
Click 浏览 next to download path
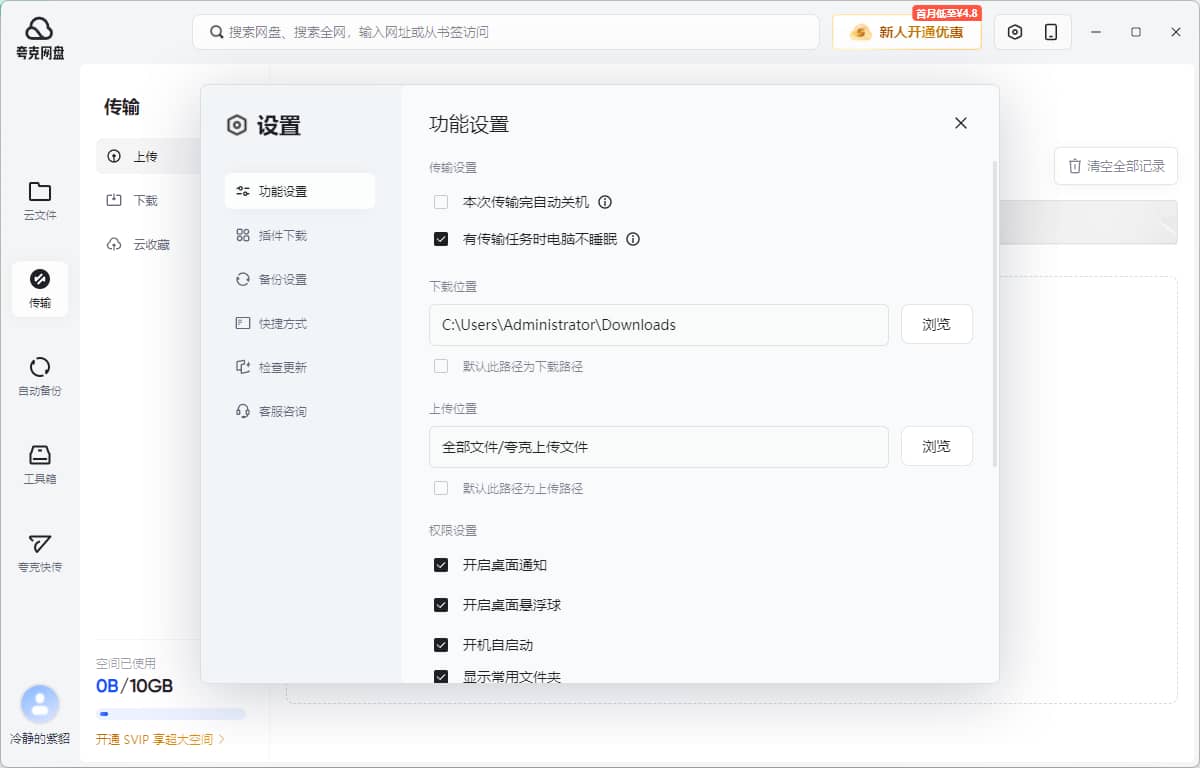[x=937, y=324]
